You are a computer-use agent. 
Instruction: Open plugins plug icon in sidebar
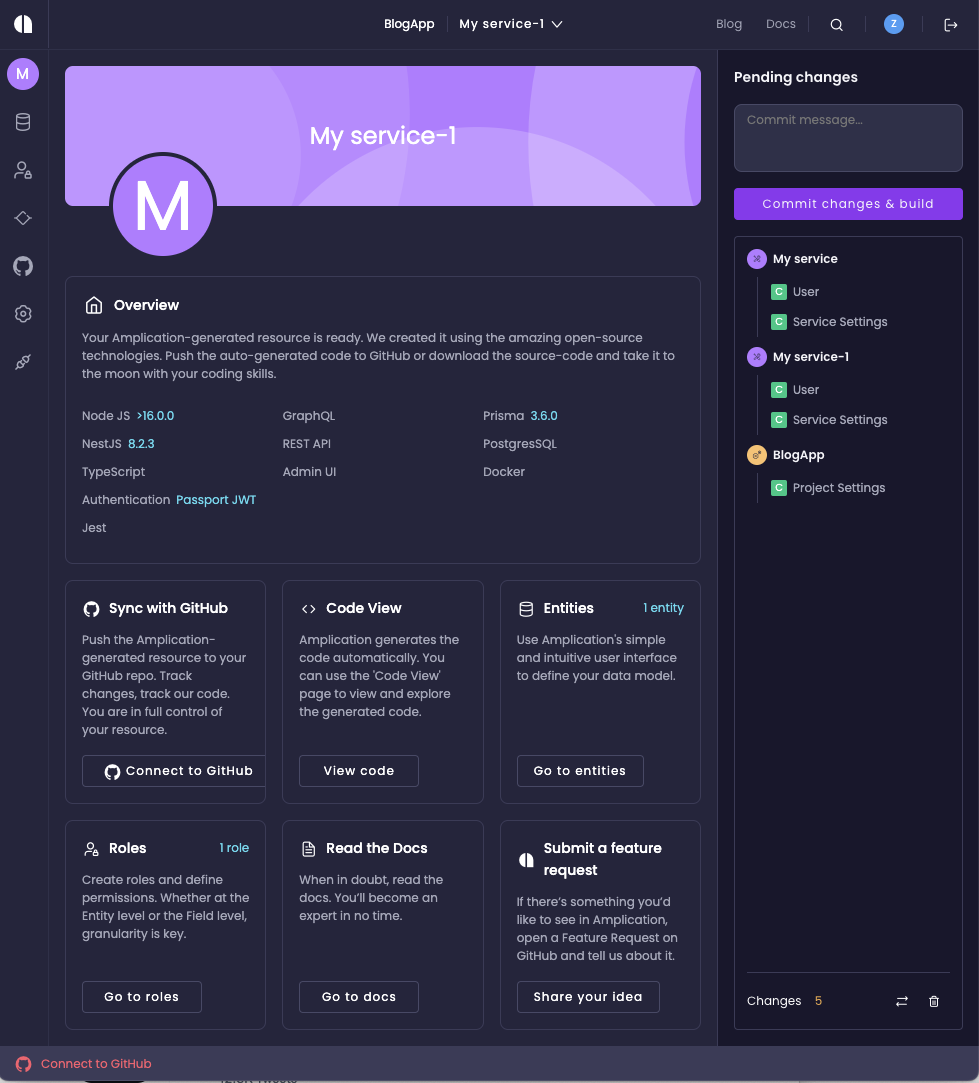point(23,362)
